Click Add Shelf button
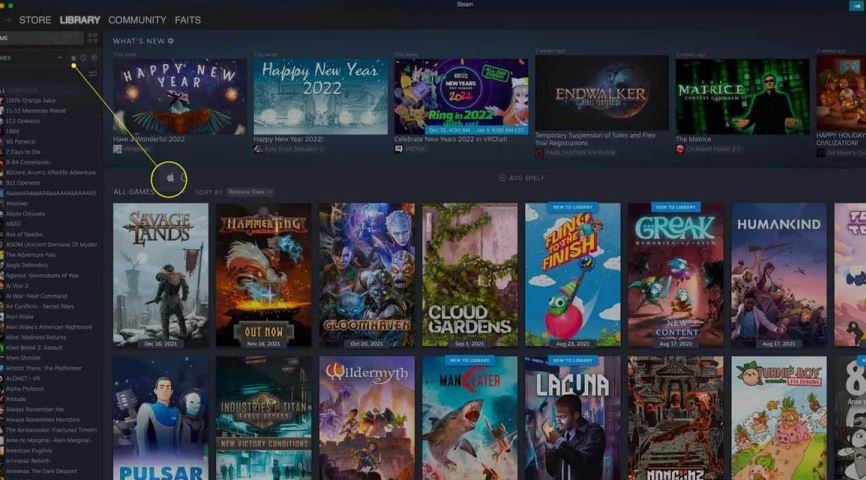Viewport: 866px width, 480px height. (x=521, y=178)
